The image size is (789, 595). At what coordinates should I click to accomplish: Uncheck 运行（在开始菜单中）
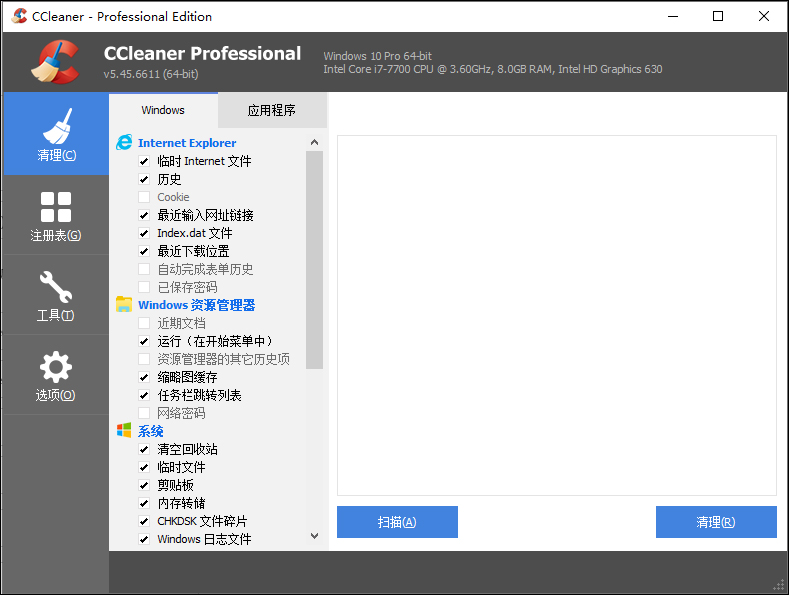tap(144, 341)
